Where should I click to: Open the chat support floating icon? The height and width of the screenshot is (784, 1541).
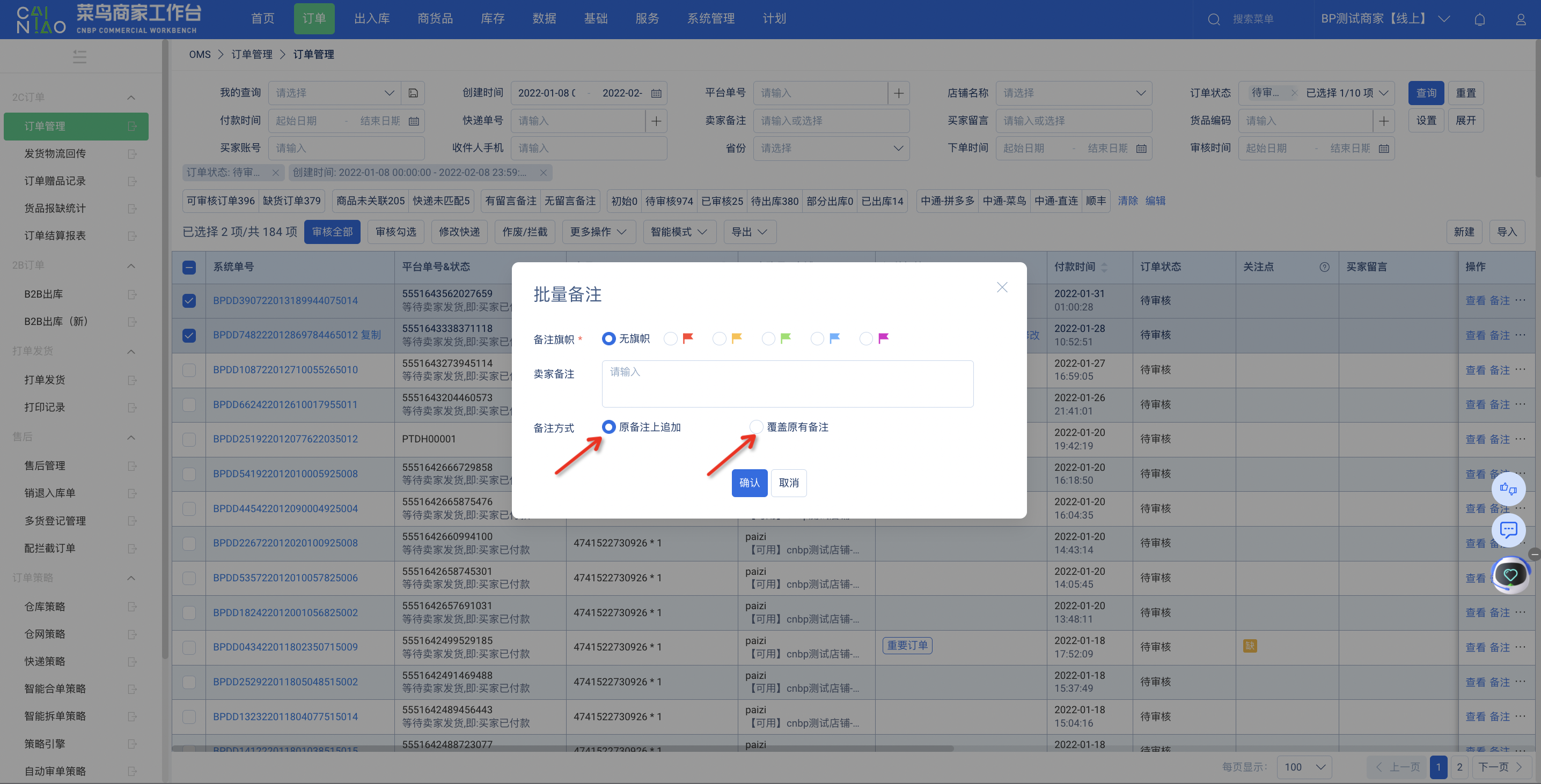[1508, 530]
